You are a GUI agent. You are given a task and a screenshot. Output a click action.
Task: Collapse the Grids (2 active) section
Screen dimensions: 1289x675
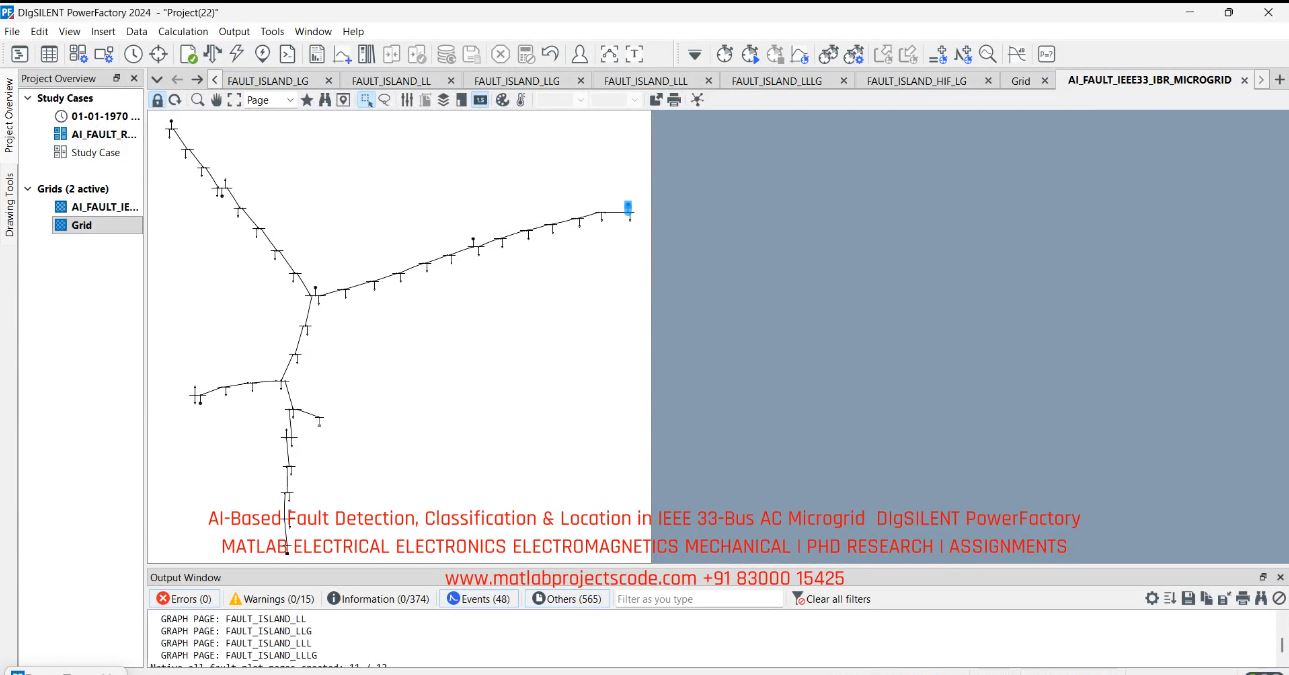[27, 188]
